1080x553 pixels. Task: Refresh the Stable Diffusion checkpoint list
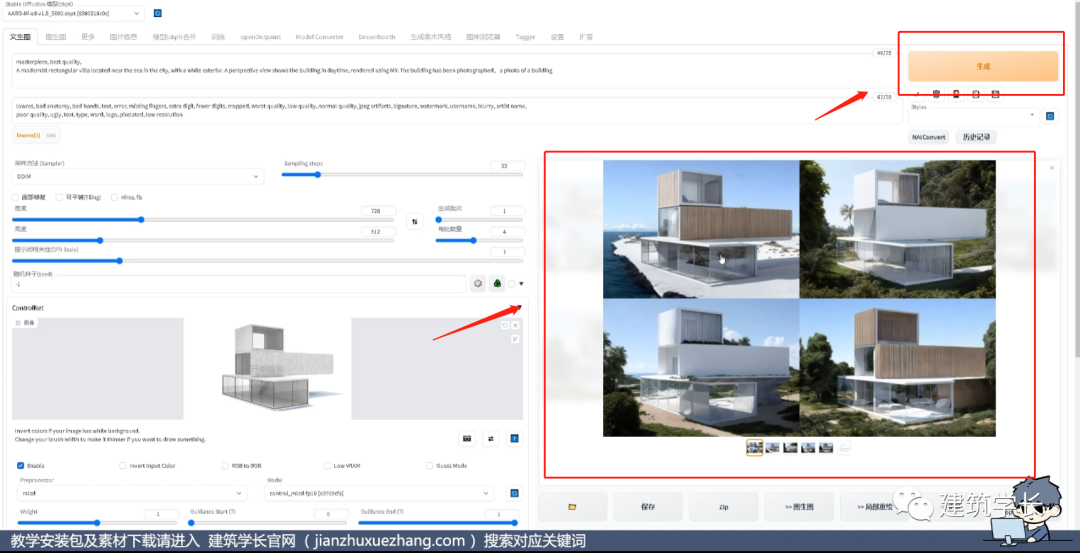[x=158, y=13]
